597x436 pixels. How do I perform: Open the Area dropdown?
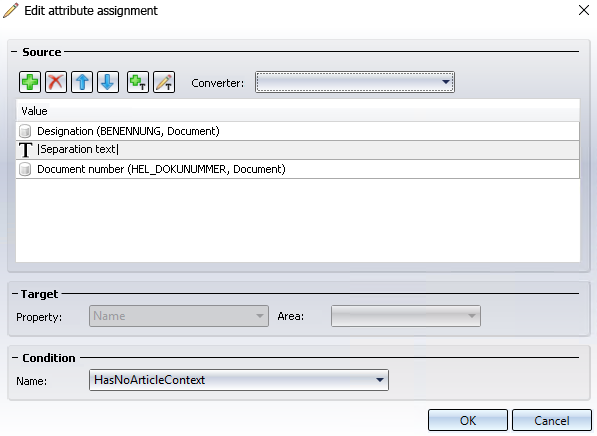pyautogui.click(x=405, y=316)
